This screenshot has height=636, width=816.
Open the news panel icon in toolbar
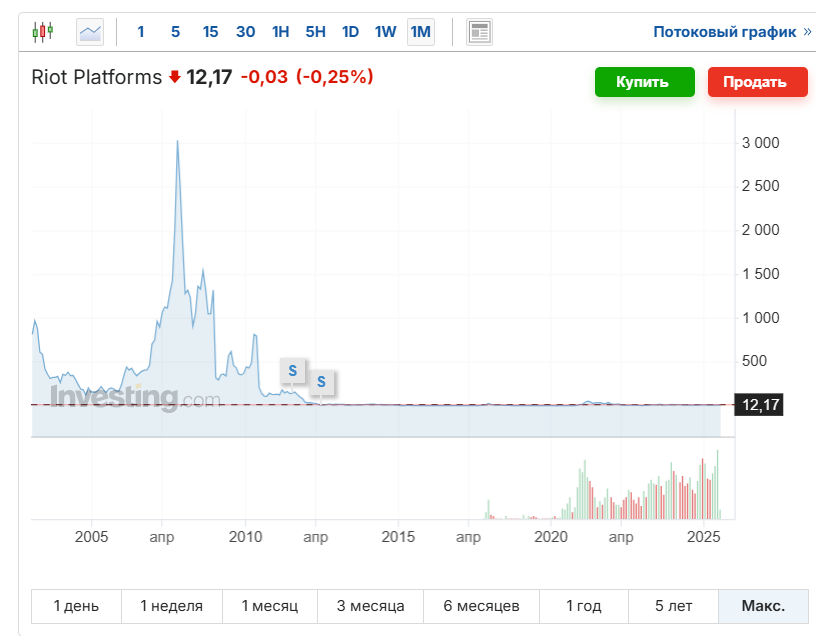pos(479,32)
